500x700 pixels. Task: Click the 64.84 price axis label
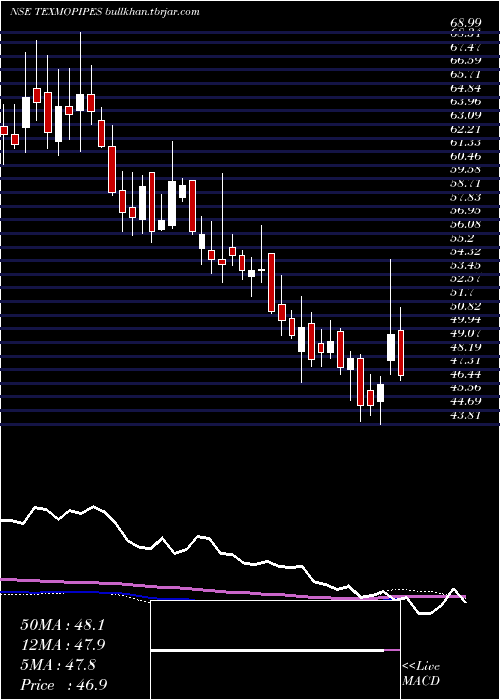click(x=465, y=88)
